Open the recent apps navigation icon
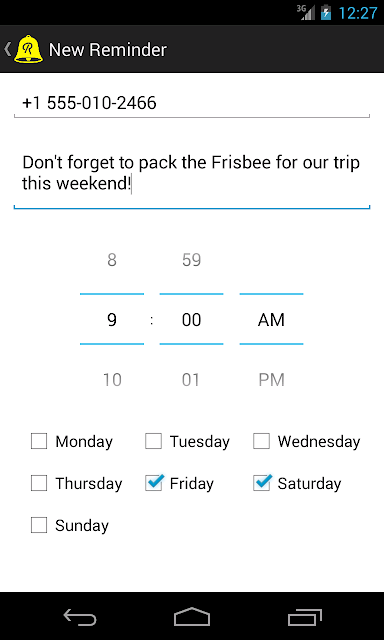The image size is (384, 640). click(x=304, y=617)
